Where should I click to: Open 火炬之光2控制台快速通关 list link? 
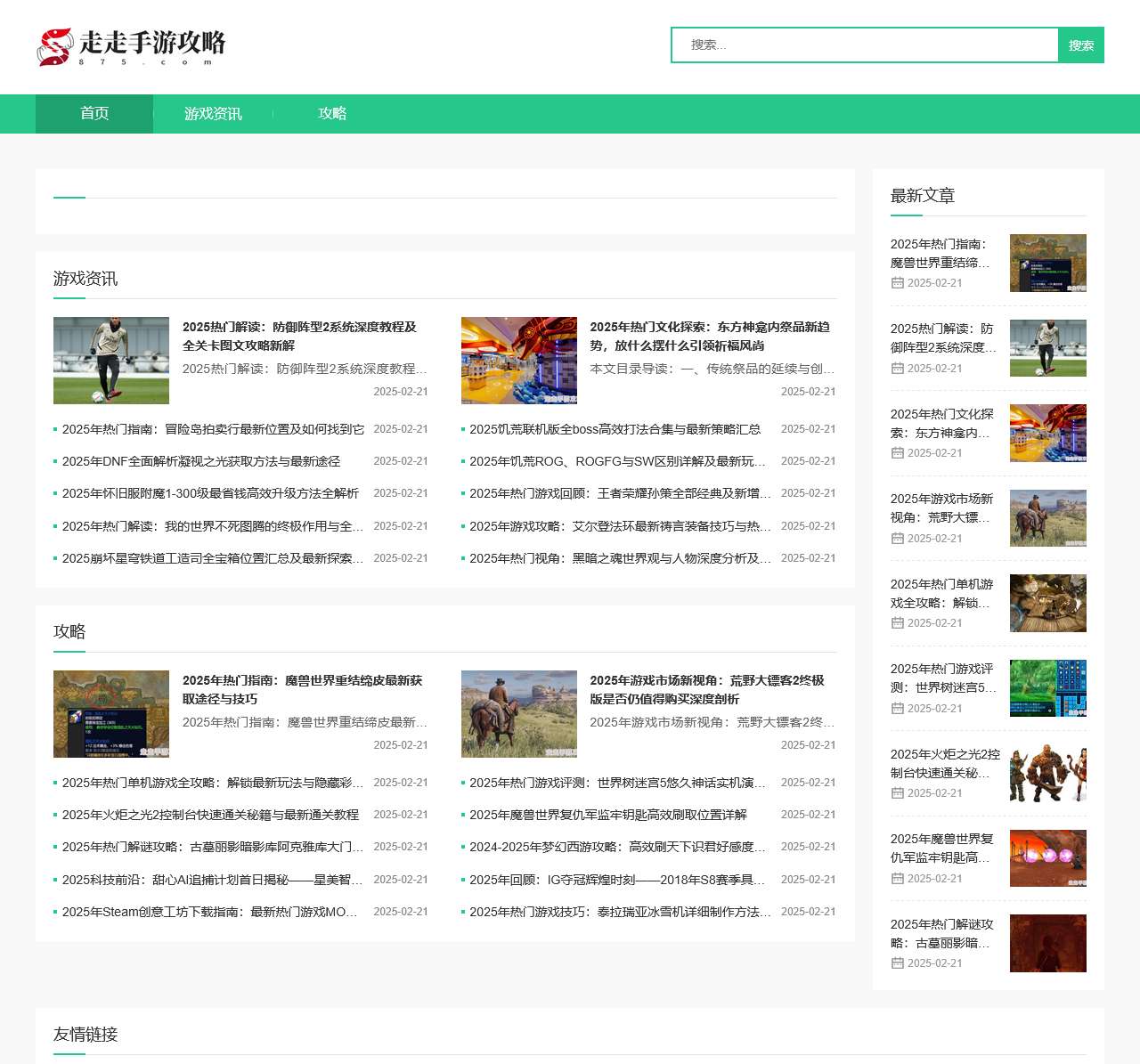point(210,815)
